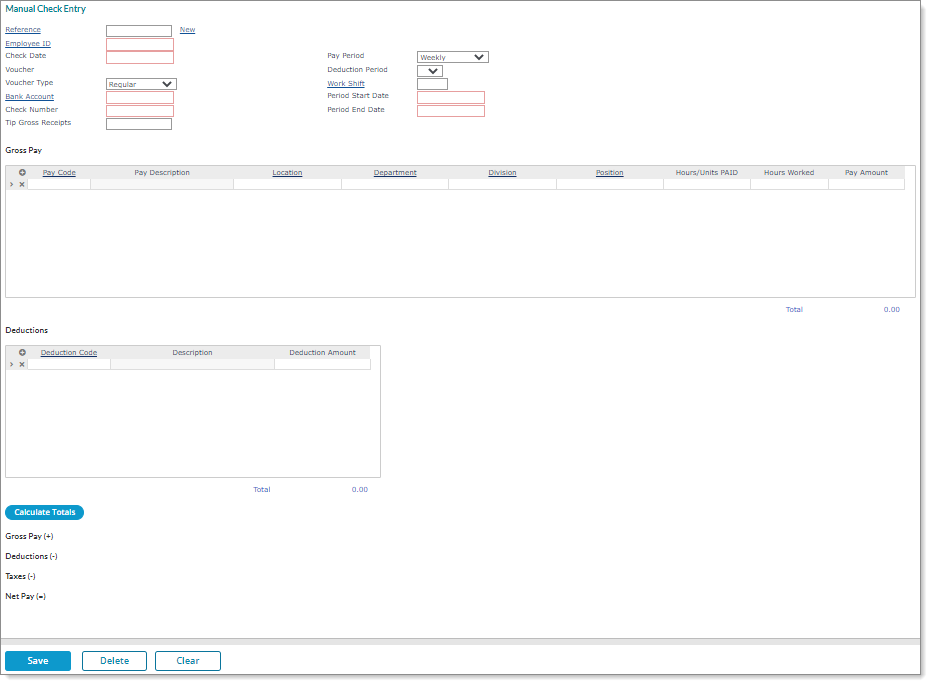Add a new row to Gross Pay grid
Viewport: 931px width, 685px height.
click(x=22, y=172)
